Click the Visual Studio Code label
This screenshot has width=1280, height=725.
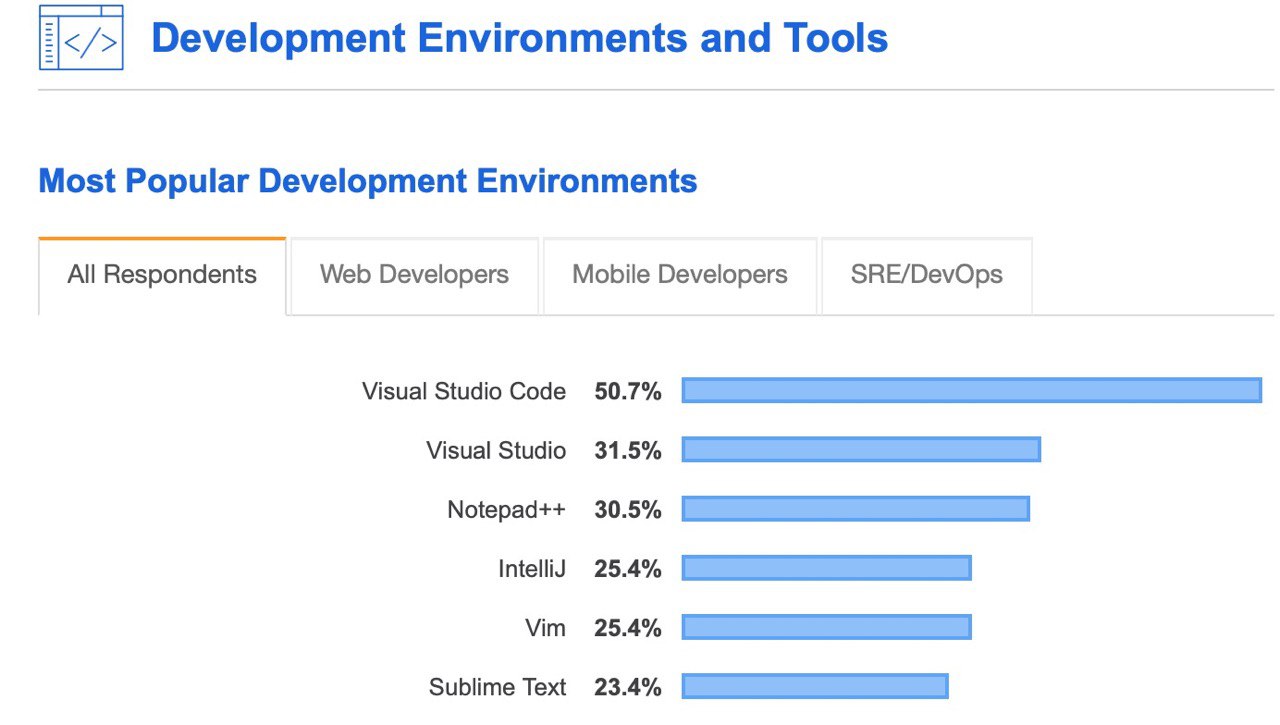[x=464, y=391]
